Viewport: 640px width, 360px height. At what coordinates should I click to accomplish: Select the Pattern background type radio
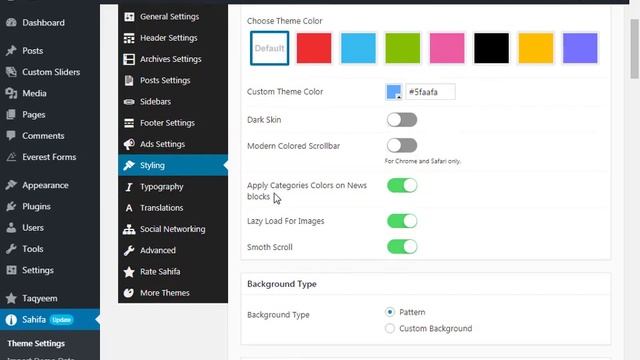pyautogui.click(x=390, y=312)
